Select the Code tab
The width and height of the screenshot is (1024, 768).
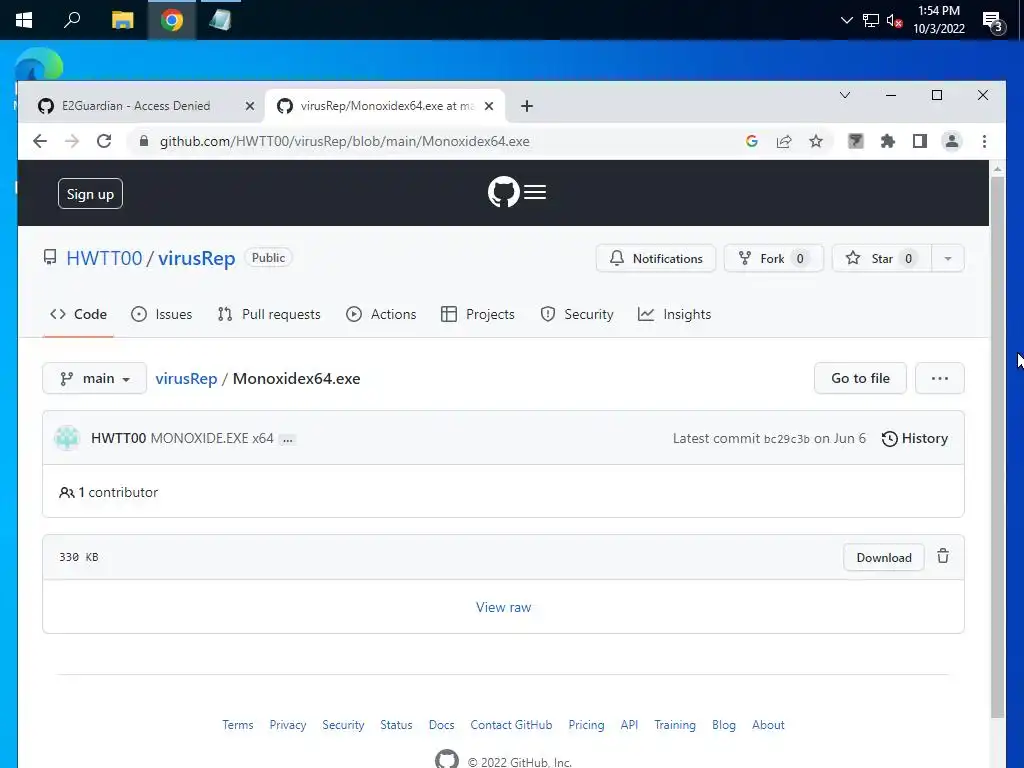(78, 314)
